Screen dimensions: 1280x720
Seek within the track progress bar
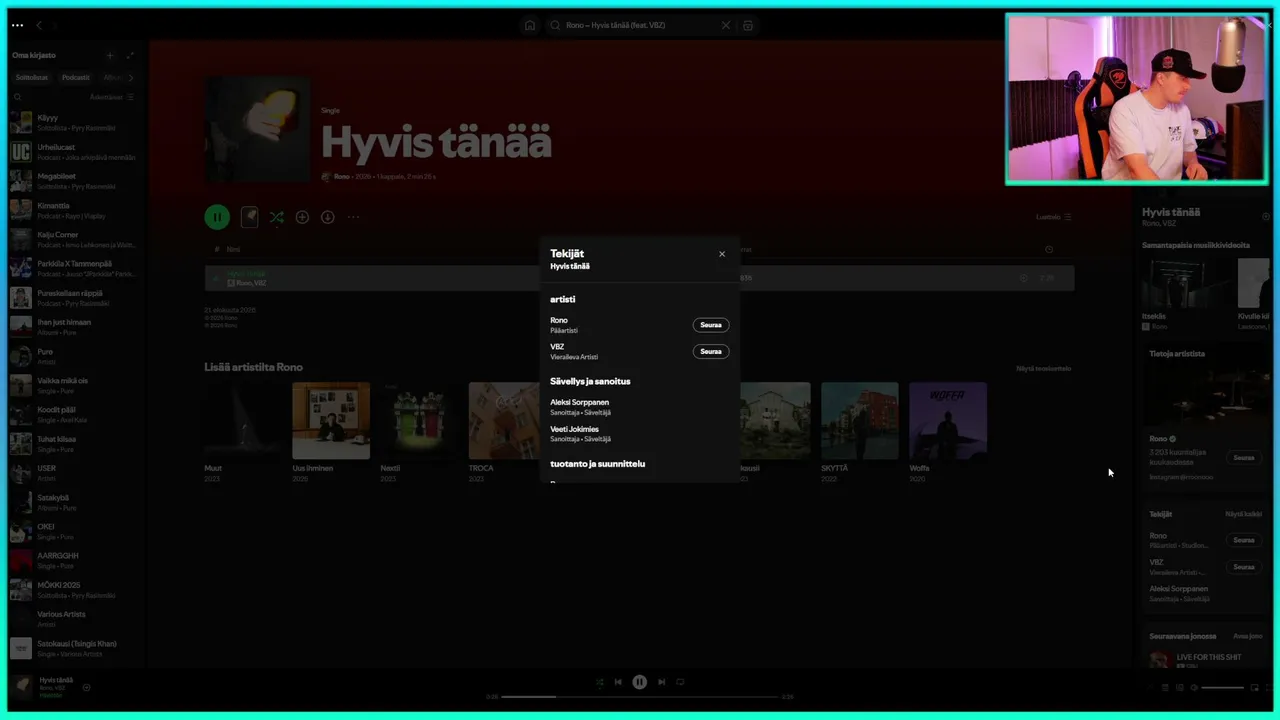coord(640,697)
